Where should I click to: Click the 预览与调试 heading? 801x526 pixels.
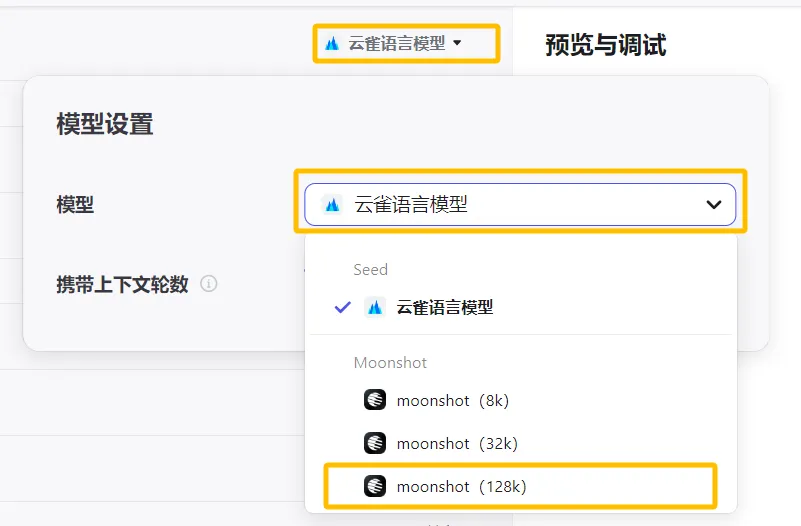tap(606, 44)
